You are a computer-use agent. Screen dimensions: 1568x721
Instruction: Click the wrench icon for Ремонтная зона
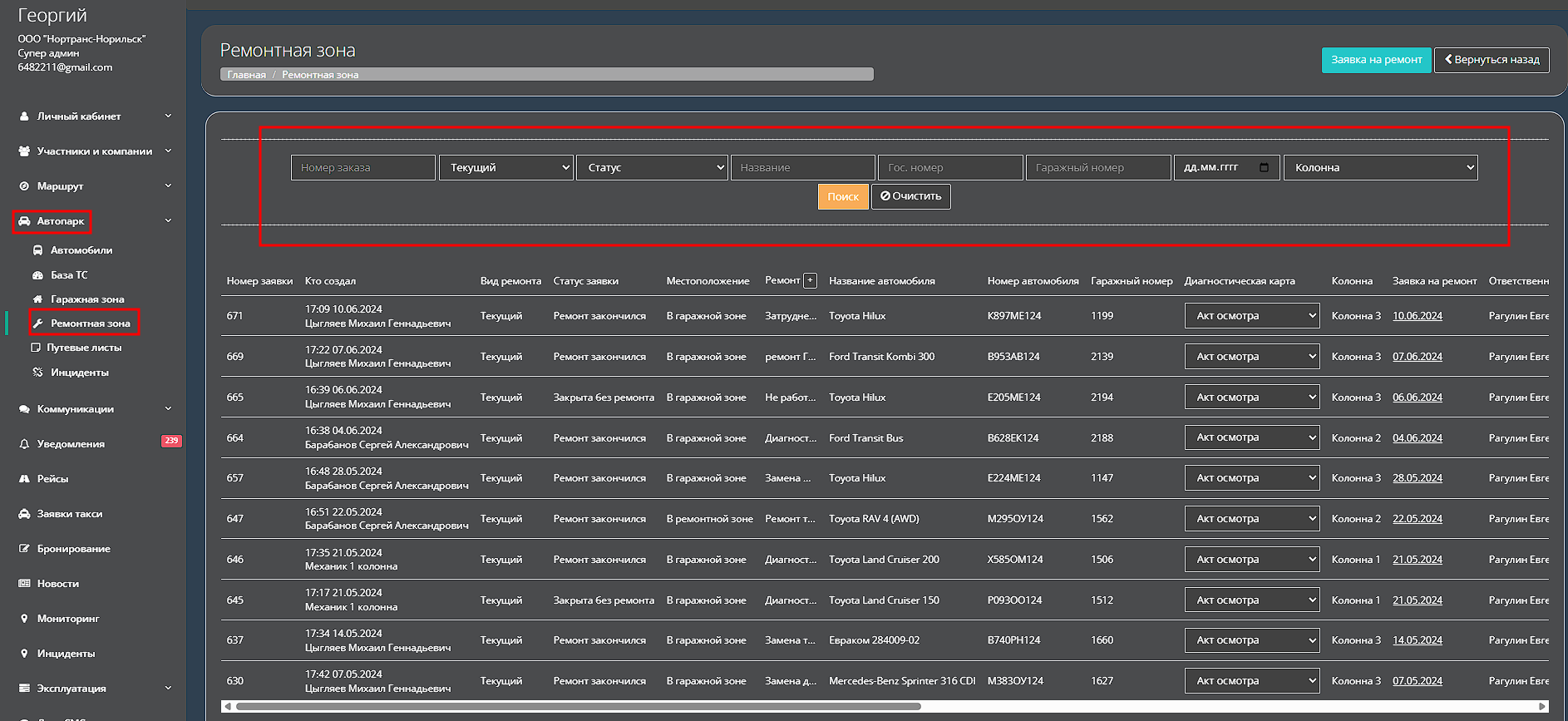coord(37,323)
